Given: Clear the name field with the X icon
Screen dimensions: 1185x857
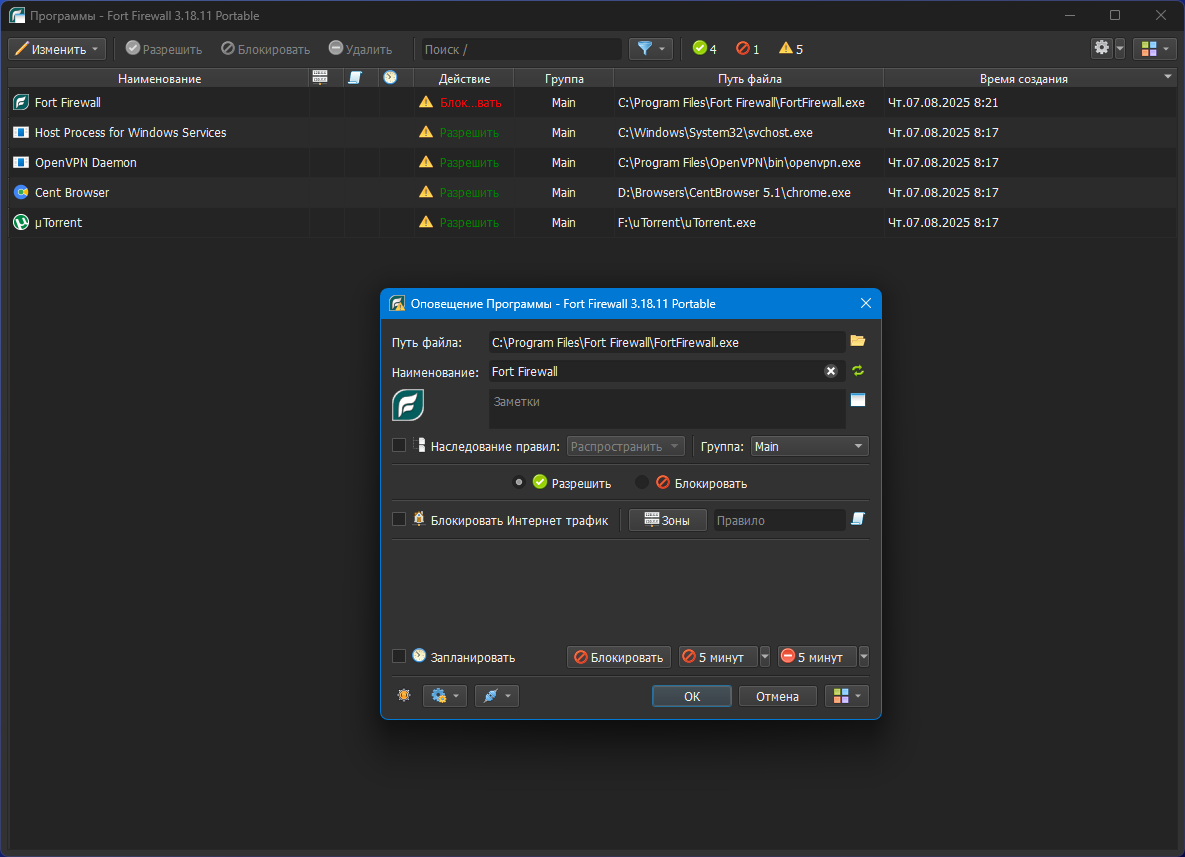Looking at the screenshot, I should [x=831, y=371].
